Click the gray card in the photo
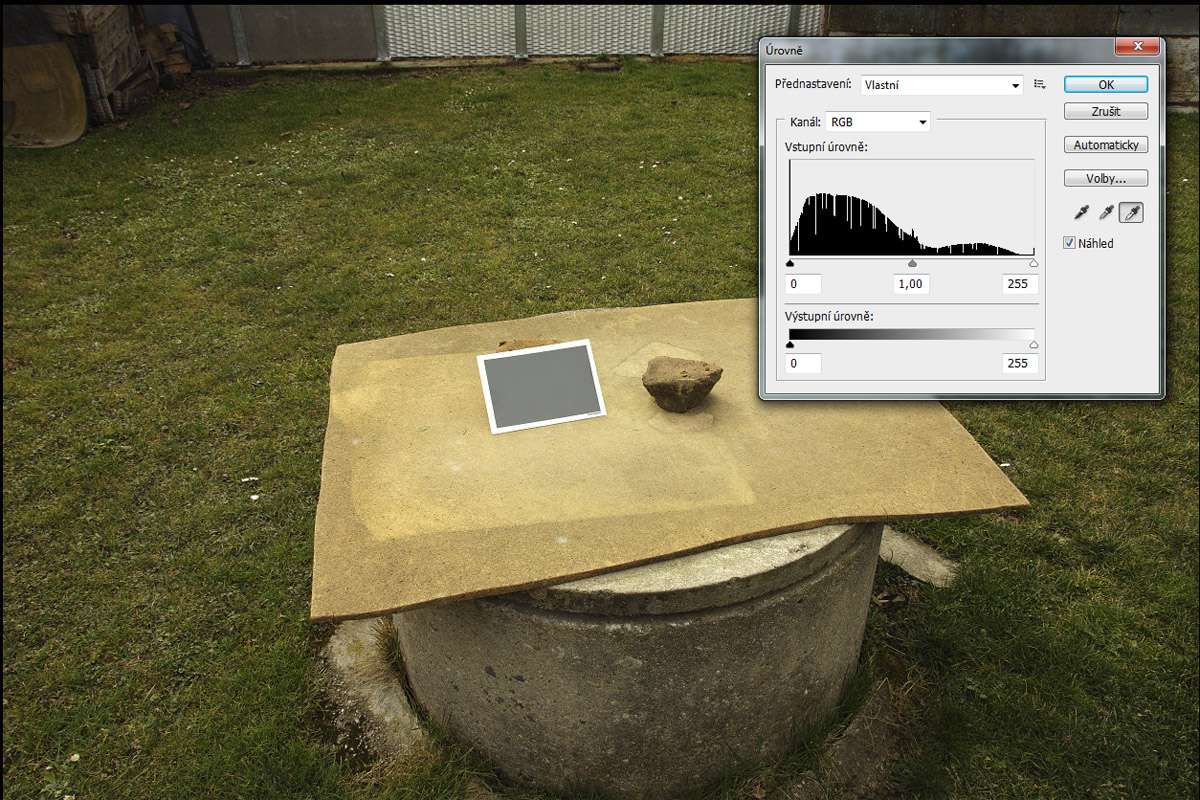 click(539, 386)
